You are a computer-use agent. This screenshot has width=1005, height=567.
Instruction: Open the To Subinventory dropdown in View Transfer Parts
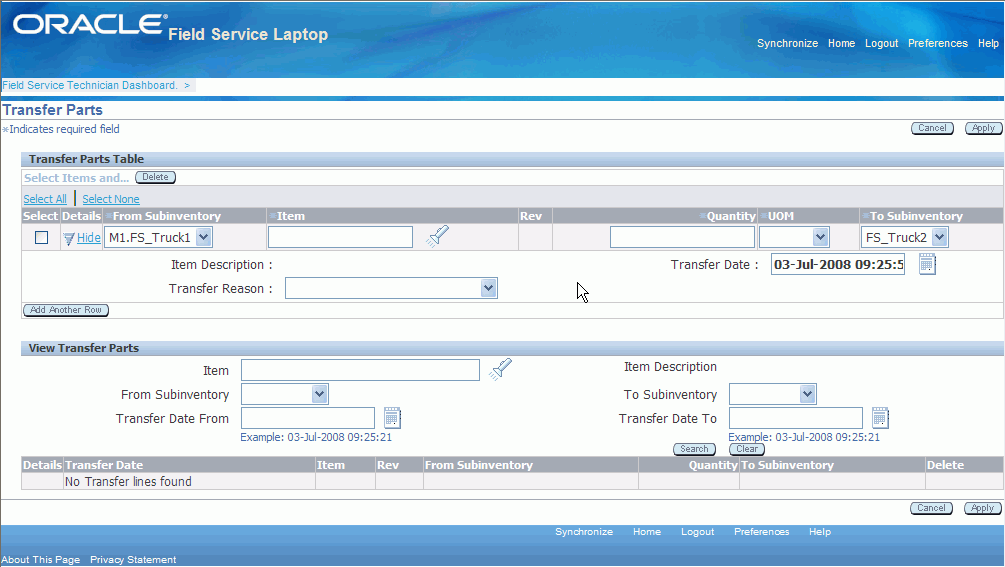click(808, 394)
